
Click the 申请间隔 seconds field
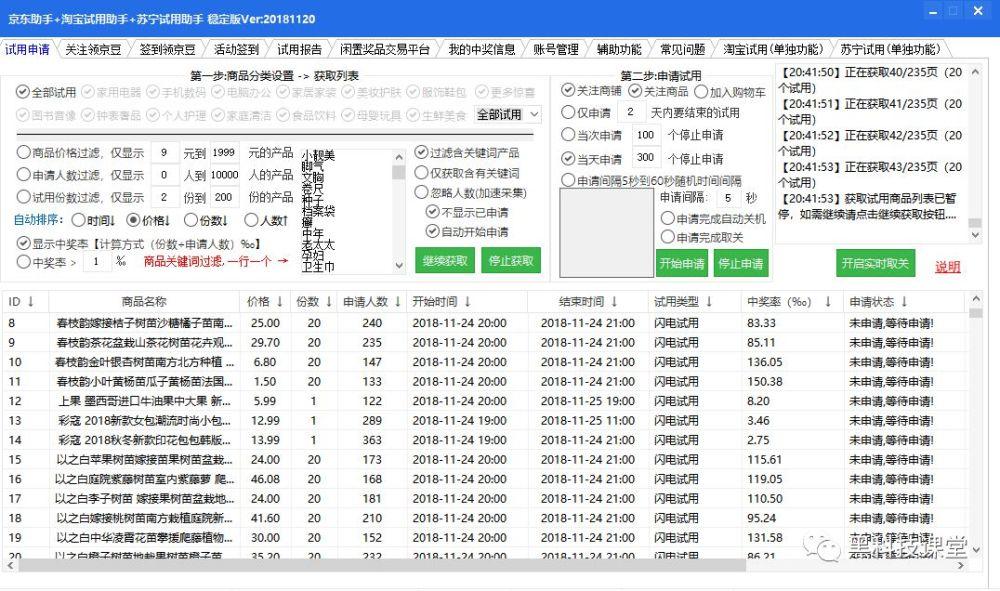(x=728, y=198)
